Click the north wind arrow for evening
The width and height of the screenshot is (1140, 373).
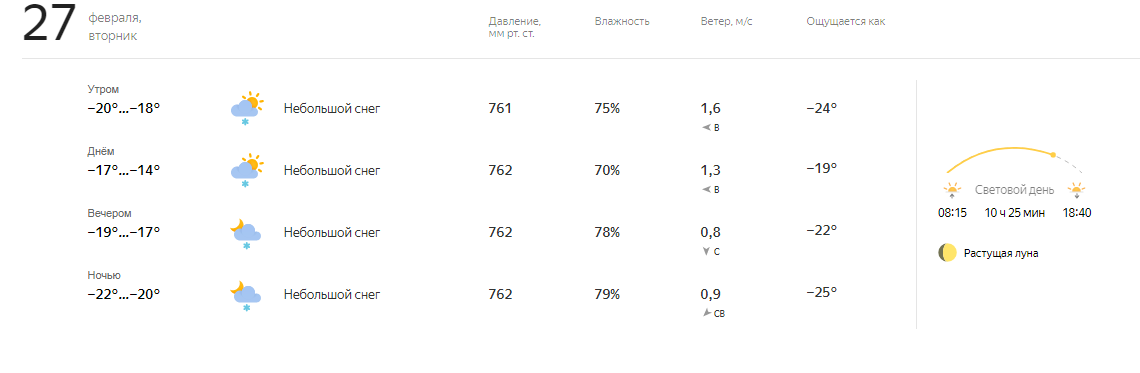(705, 252)
